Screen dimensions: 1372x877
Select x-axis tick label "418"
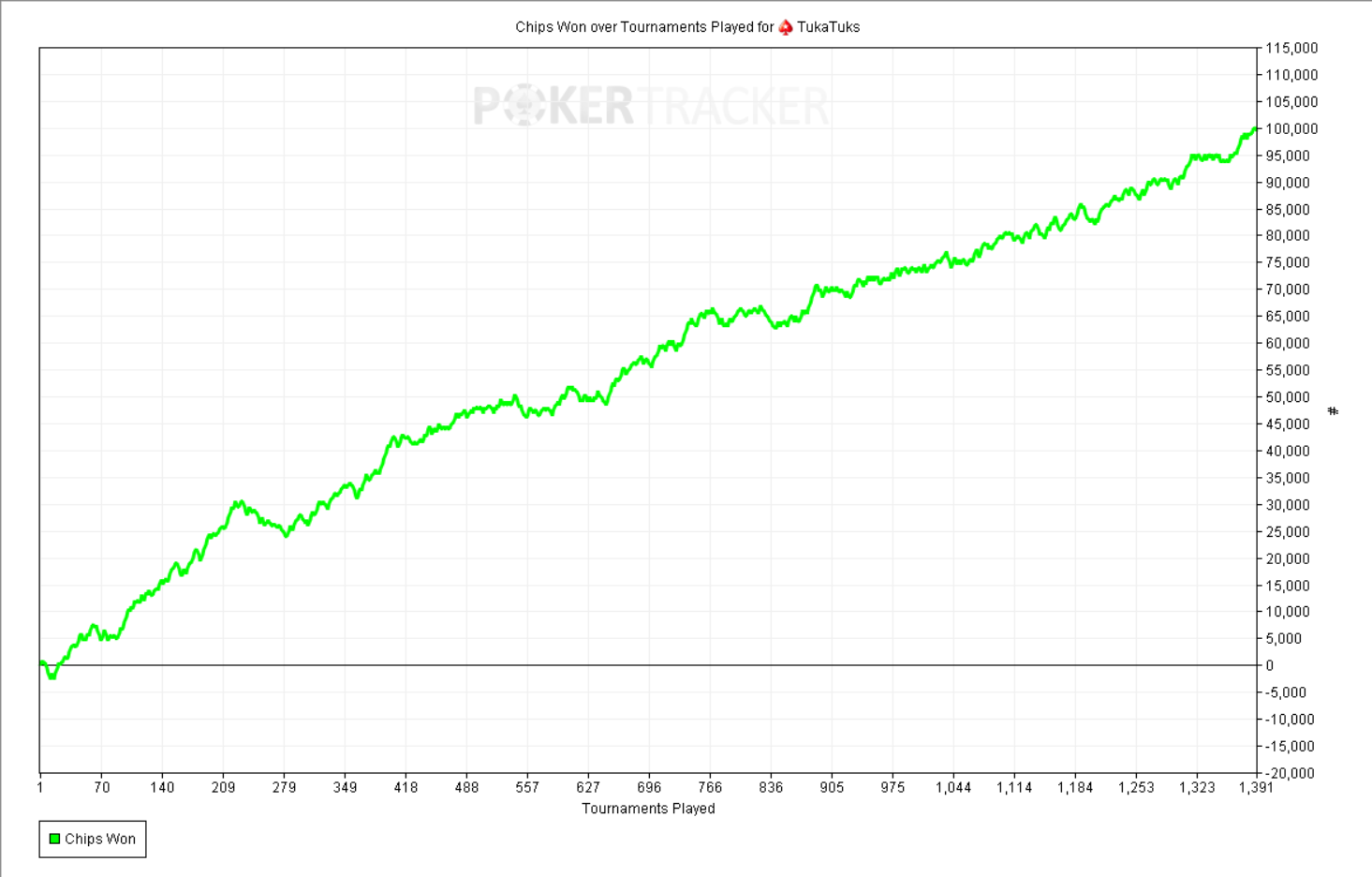coord(406,787)
